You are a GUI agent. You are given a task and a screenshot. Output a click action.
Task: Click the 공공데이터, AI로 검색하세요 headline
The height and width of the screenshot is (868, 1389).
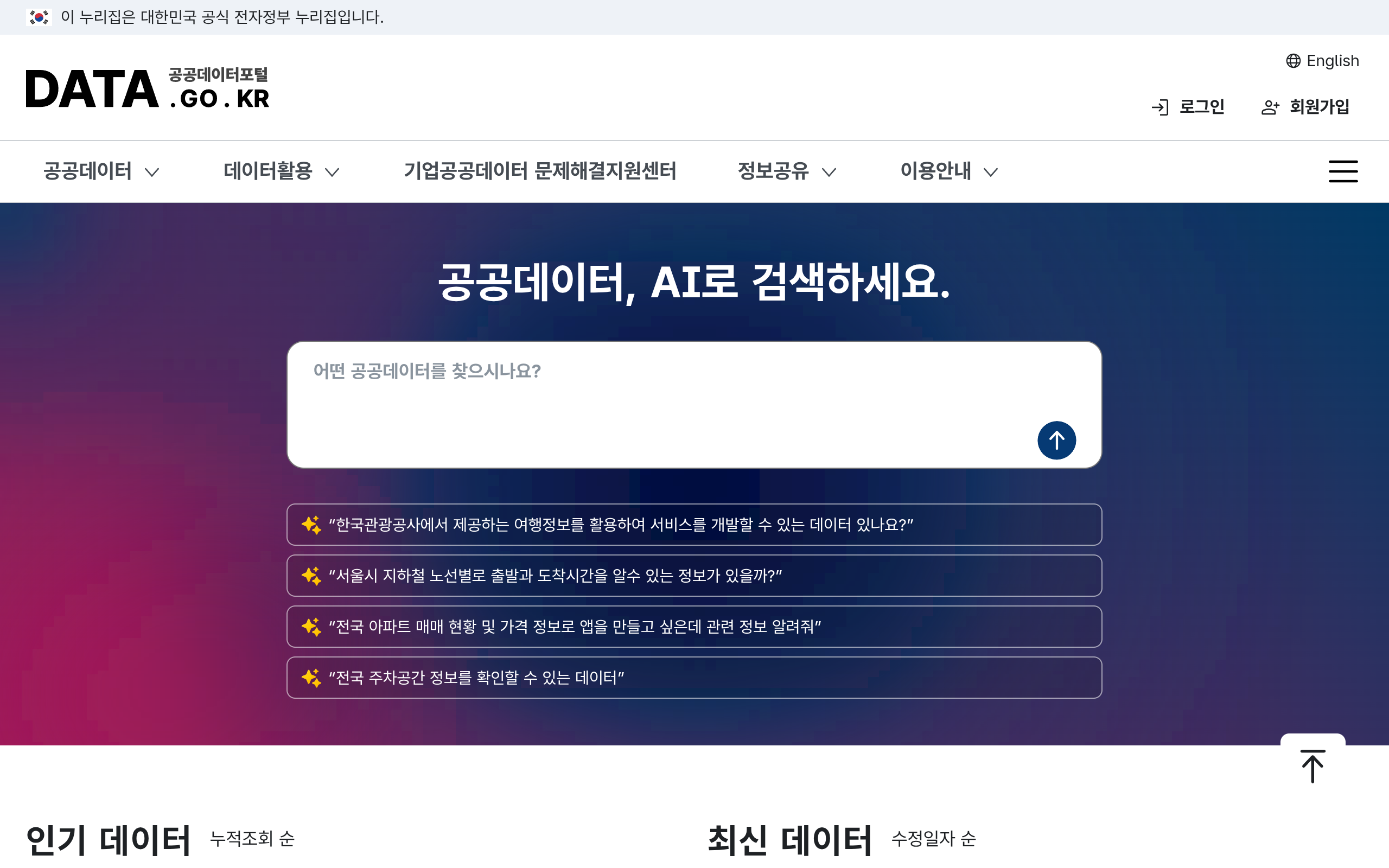coord(694,283)
